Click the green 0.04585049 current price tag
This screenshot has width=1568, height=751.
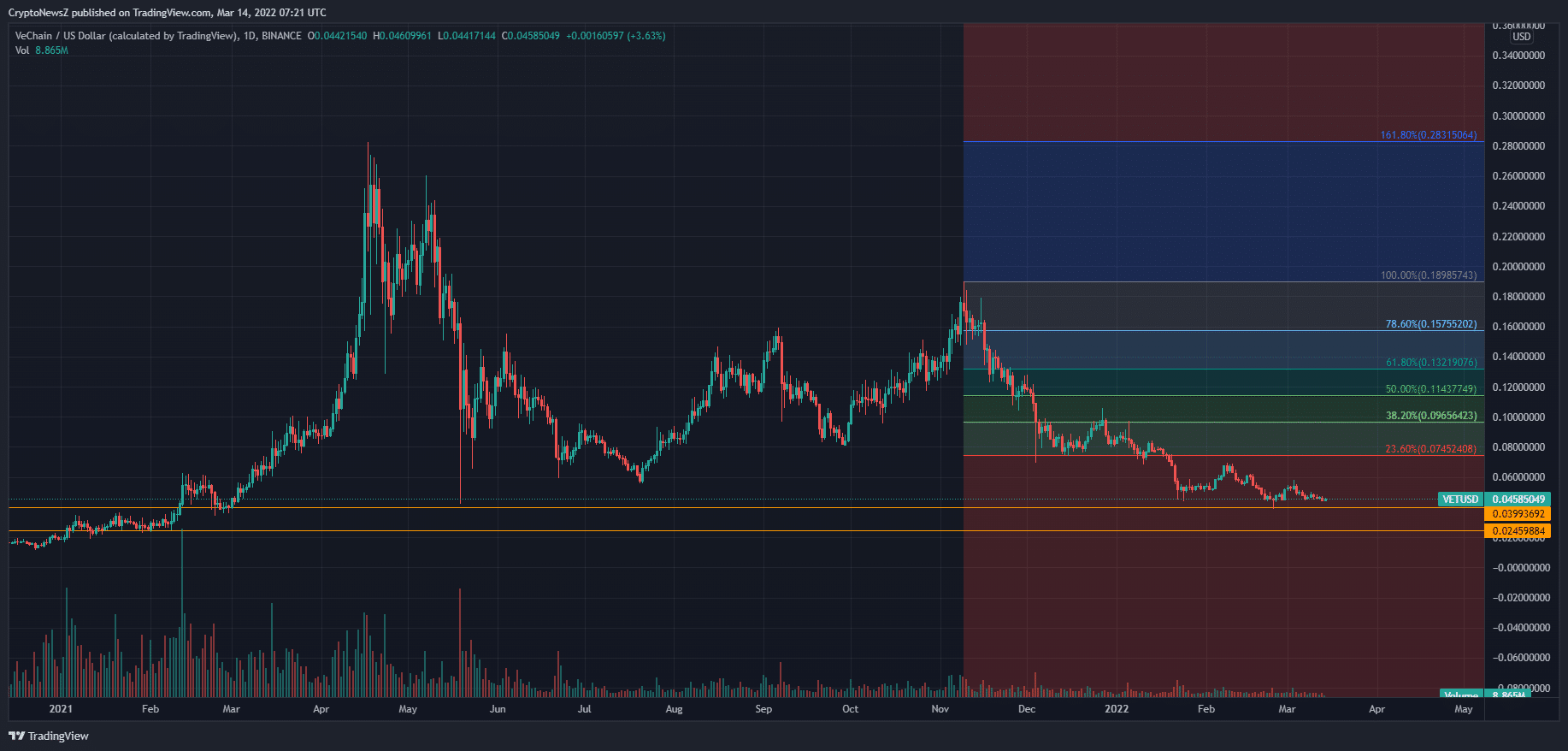click(x=1518, y=500)
